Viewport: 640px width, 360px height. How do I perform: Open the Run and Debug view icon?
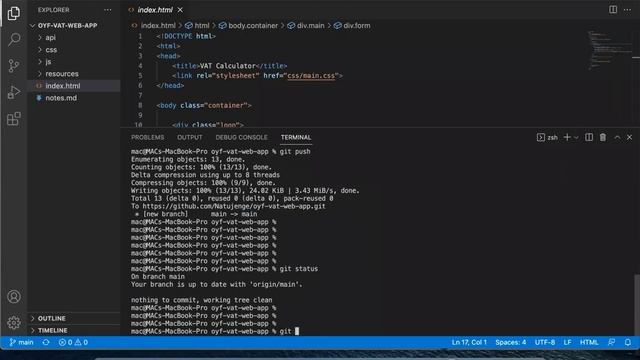(x=14, y=92)
